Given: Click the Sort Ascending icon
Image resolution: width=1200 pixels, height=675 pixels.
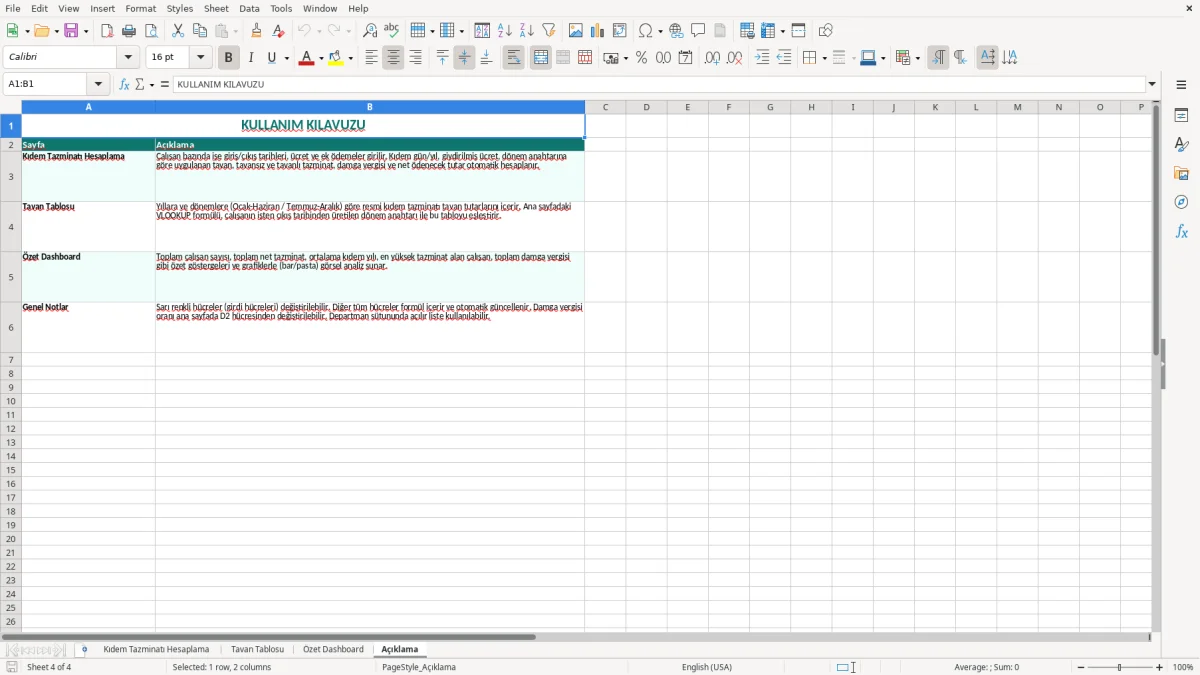Looking at the screenshot, I should click(504, 31).
